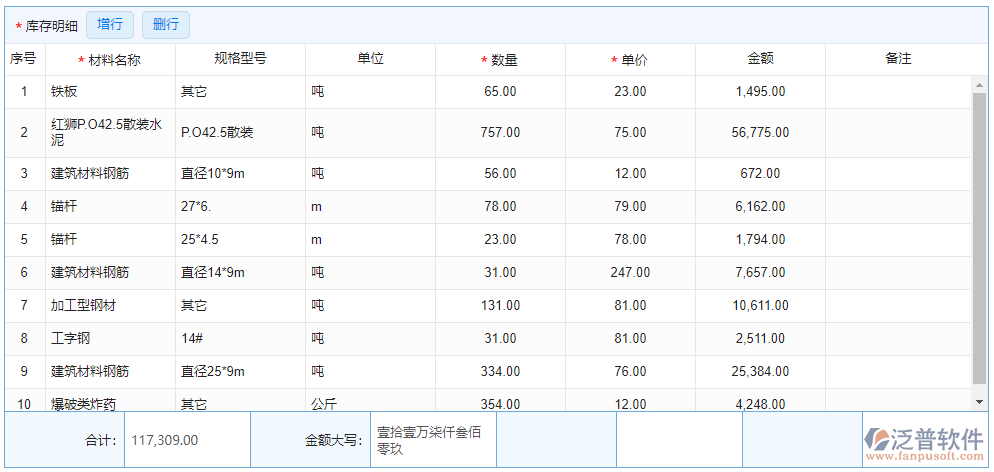
Task: Click amount cell 10,611.00
Action: pos(760,305)
